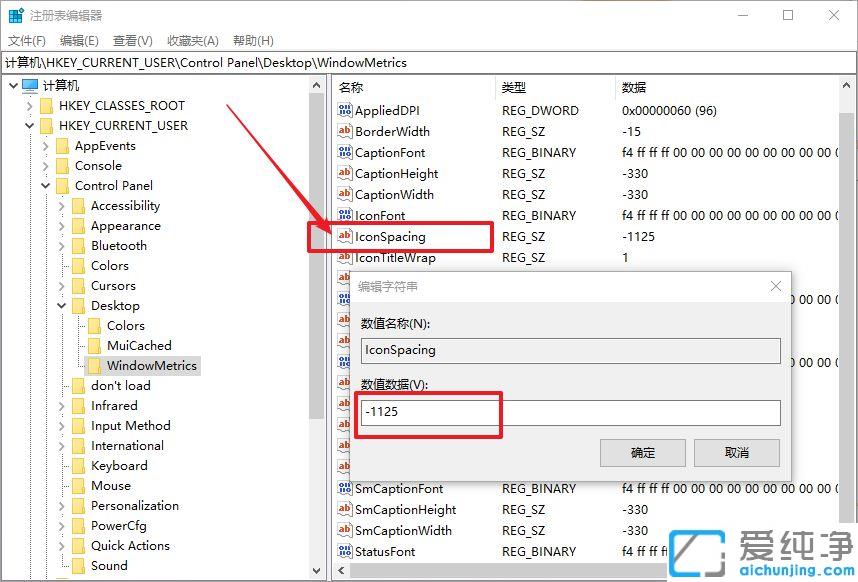Image resolution: width=858 pixels, height=582 pixels.
Task: Click the StatusFont REG_BINARY entry icon
Action: pos(347,551)
